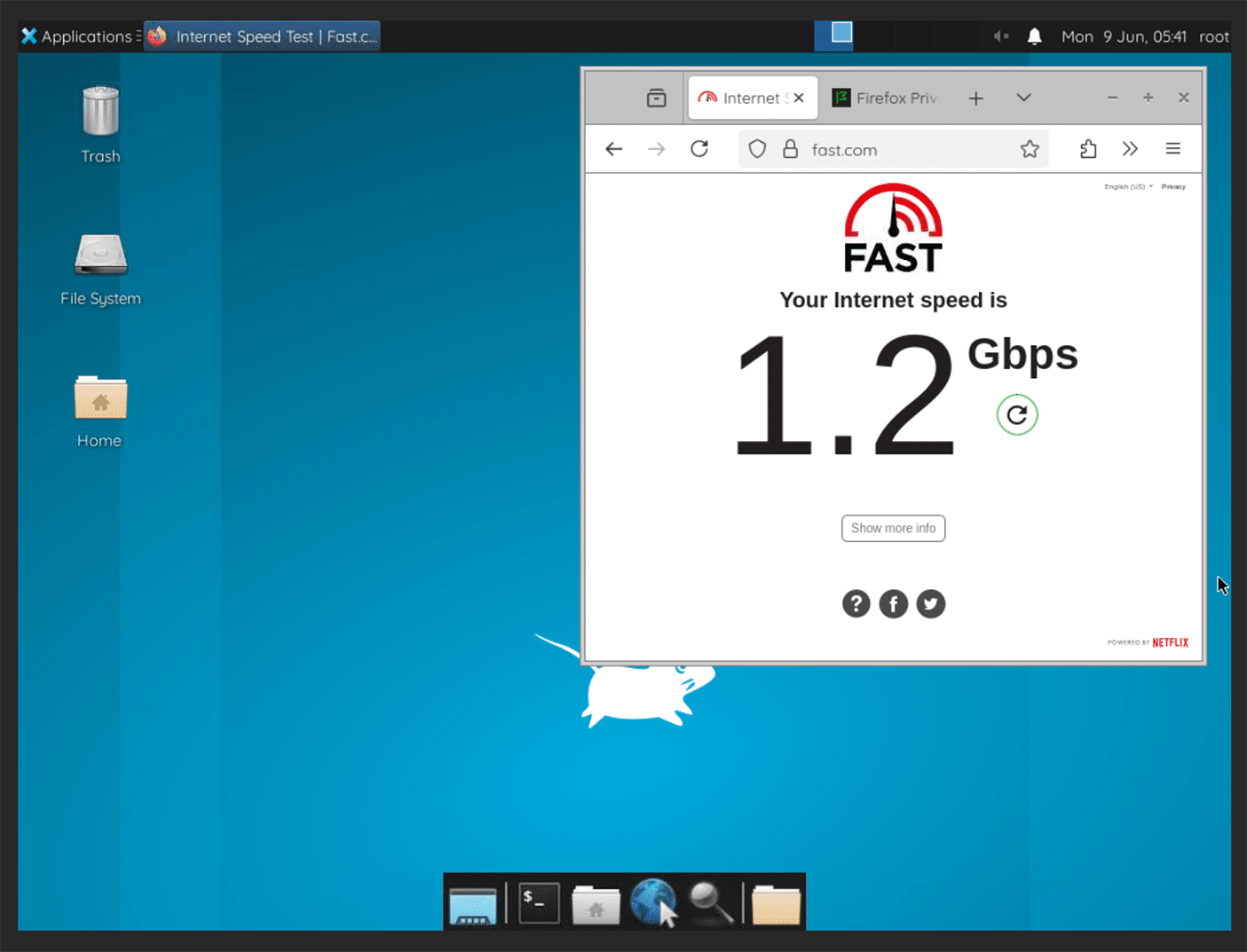
Task: Toggle the muted volume icon in panel
Action: (x=1000, y=36)
